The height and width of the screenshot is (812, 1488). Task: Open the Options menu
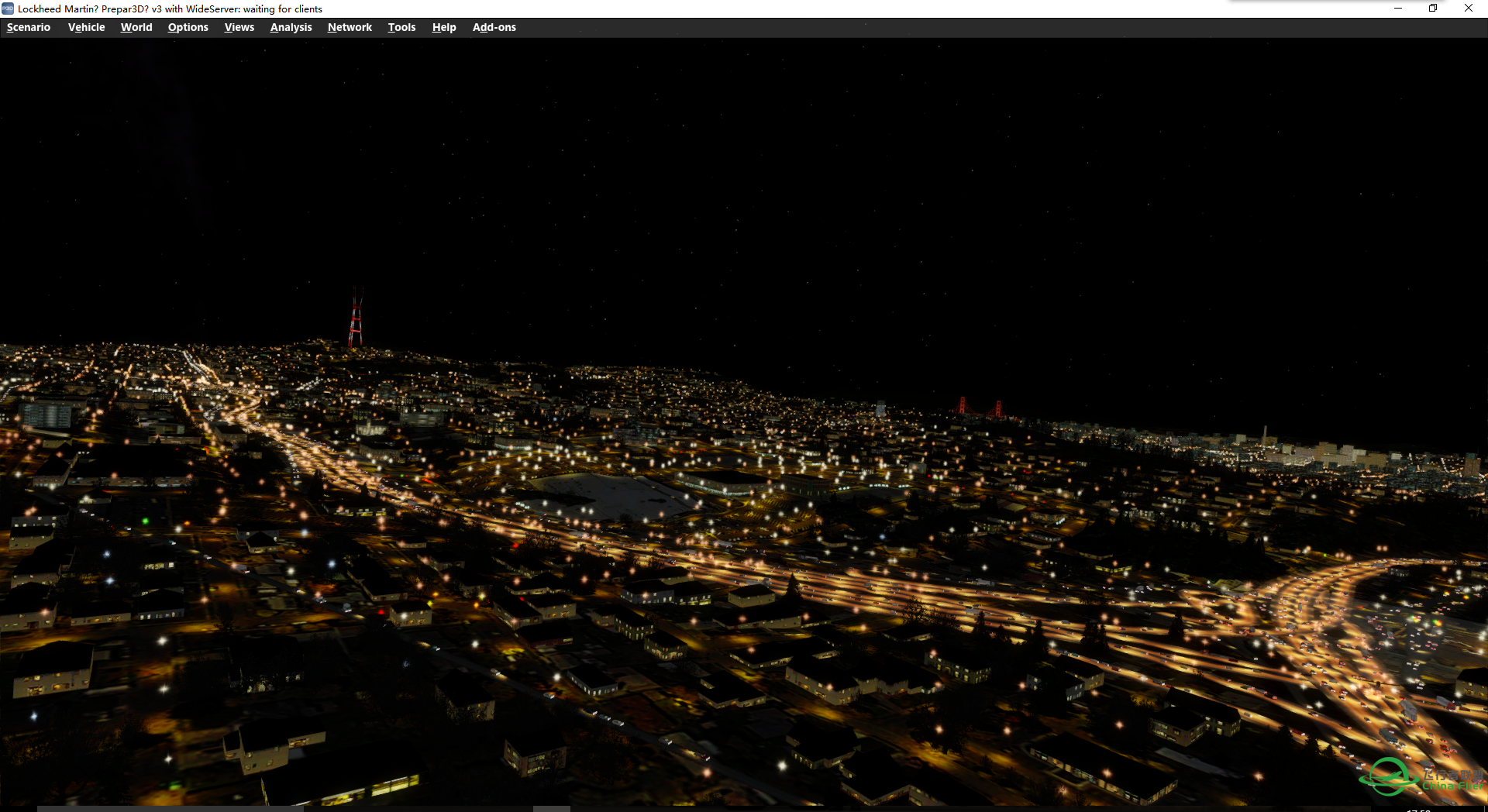[x=188, y=27]
